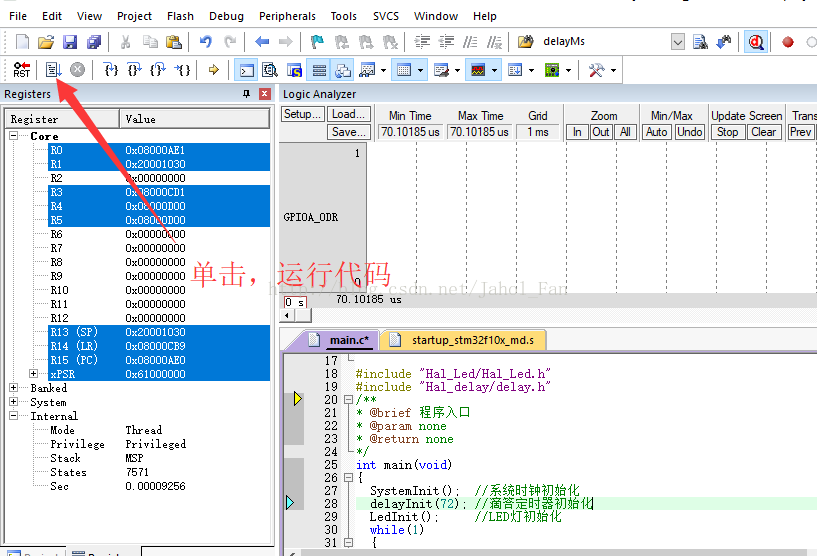Click the Logic Analyzer Save... button
The image size is (817, 556).
coord(349,132)
